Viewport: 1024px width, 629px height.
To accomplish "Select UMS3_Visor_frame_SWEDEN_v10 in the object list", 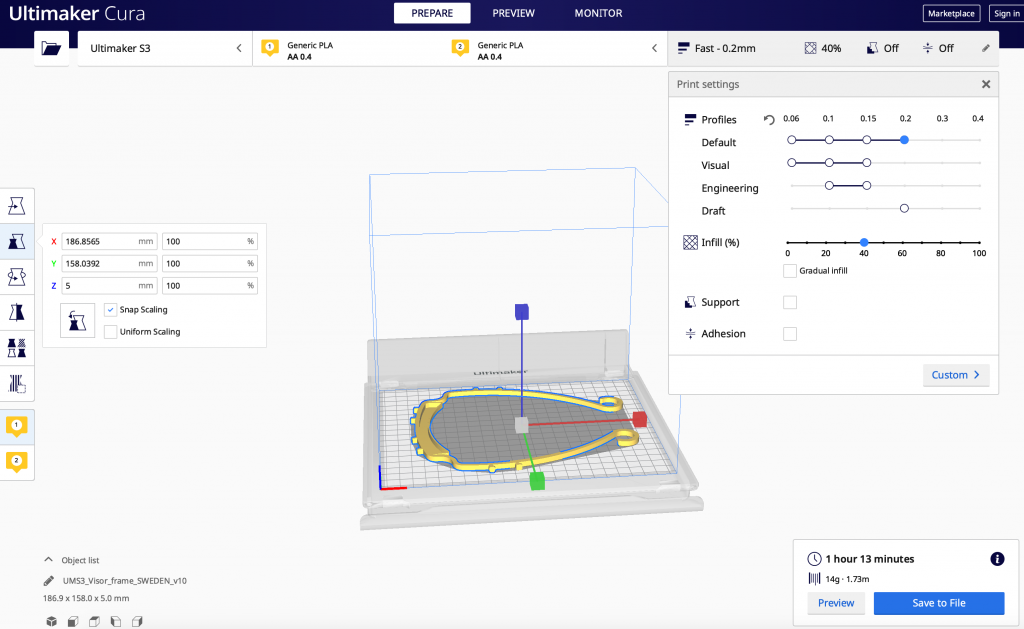I will point(125,581).
